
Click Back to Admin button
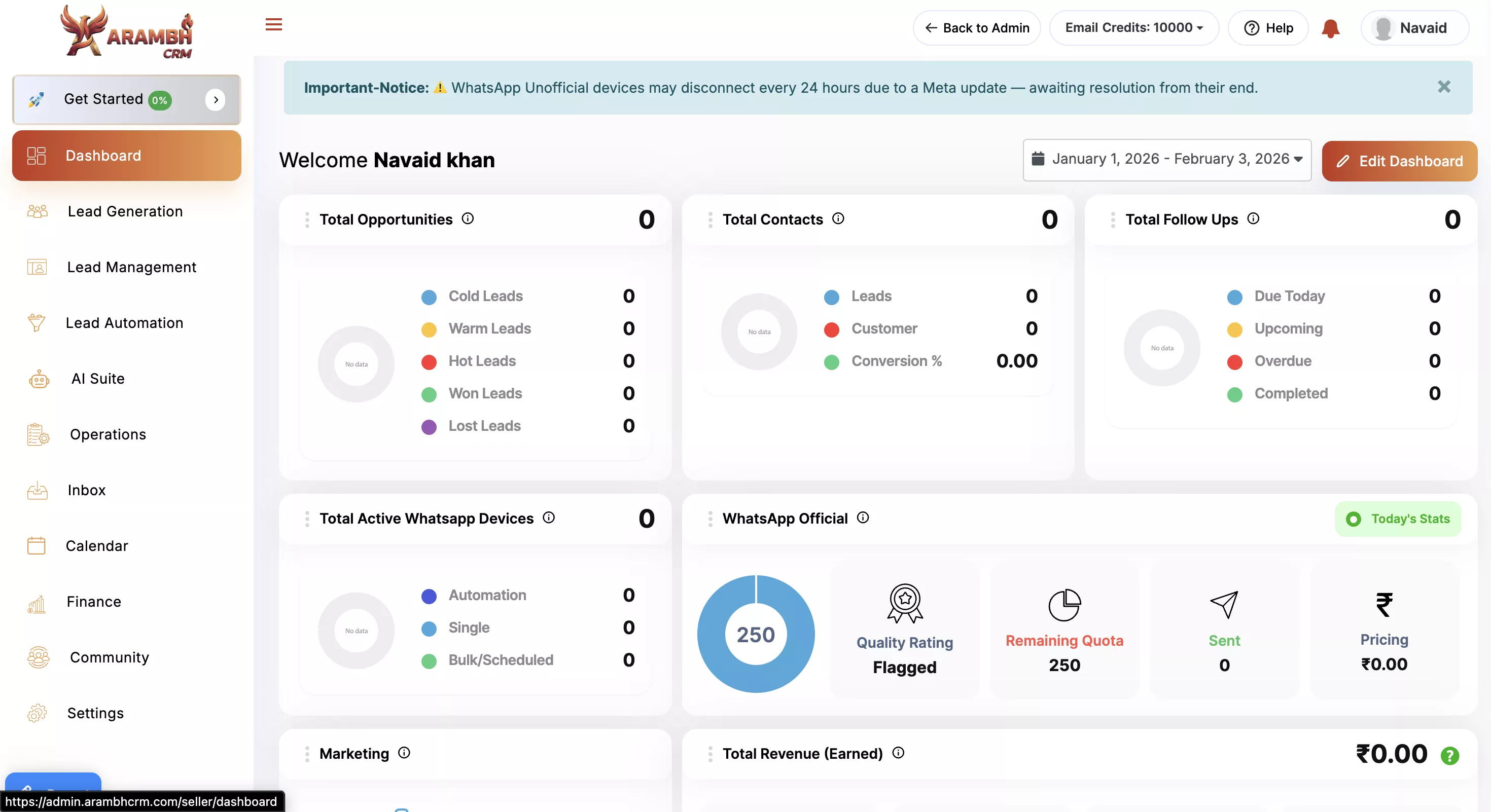point(976,28)
